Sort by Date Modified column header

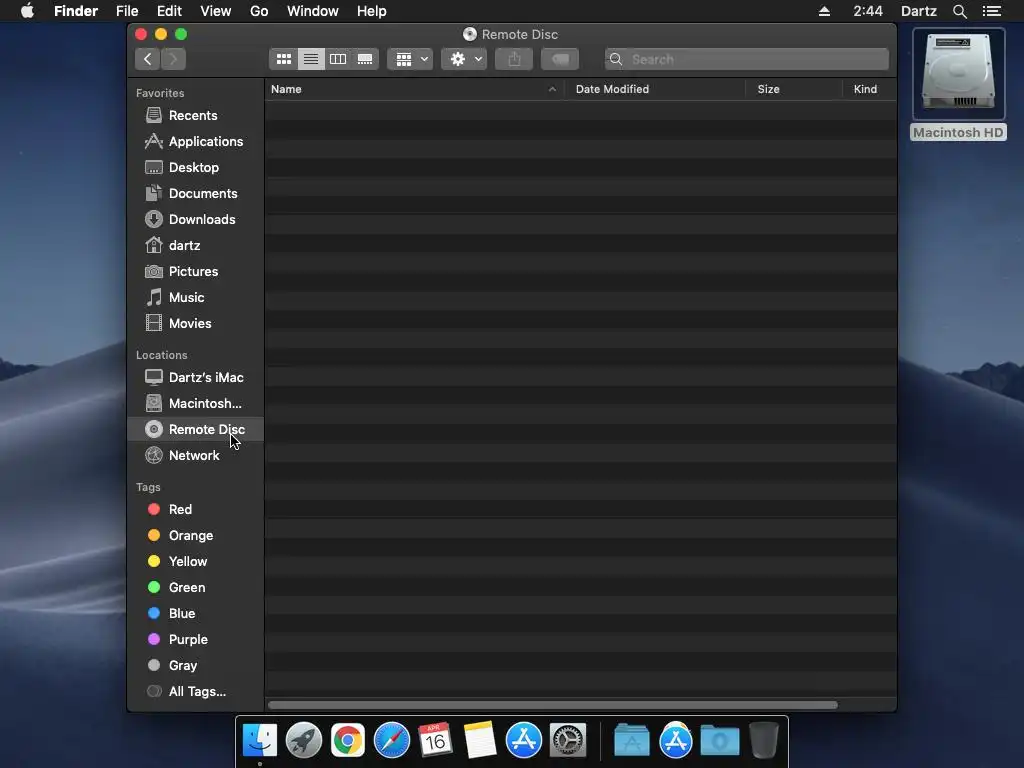[x=655, y=89]
